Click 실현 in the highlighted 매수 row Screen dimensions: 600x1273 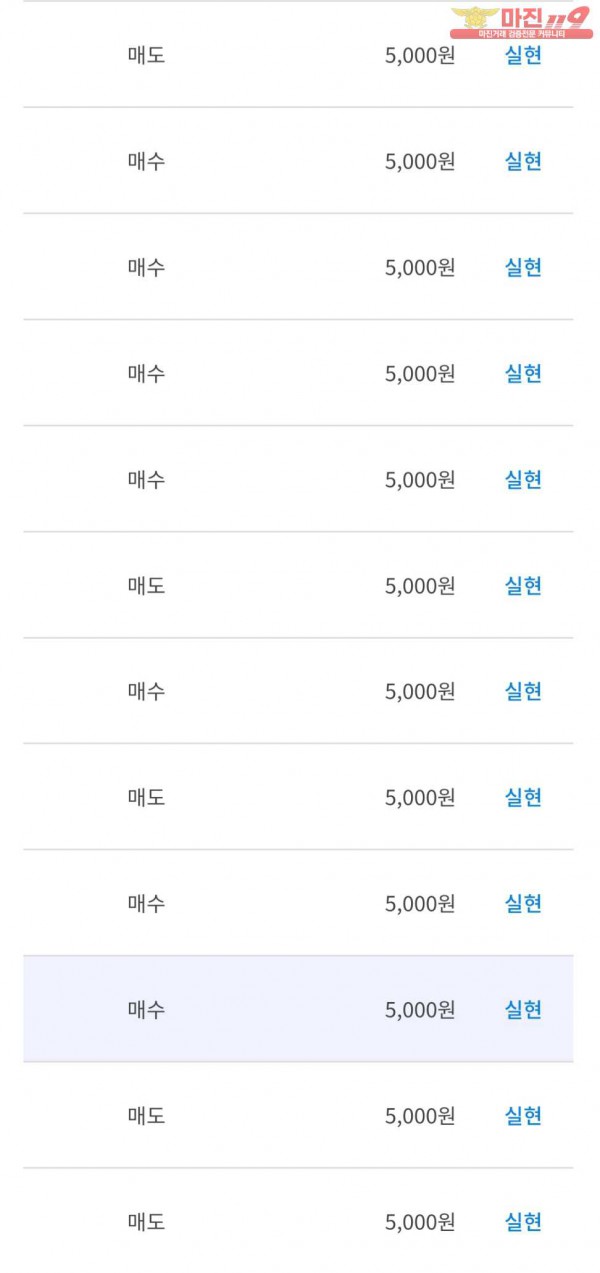[523, 1010]
